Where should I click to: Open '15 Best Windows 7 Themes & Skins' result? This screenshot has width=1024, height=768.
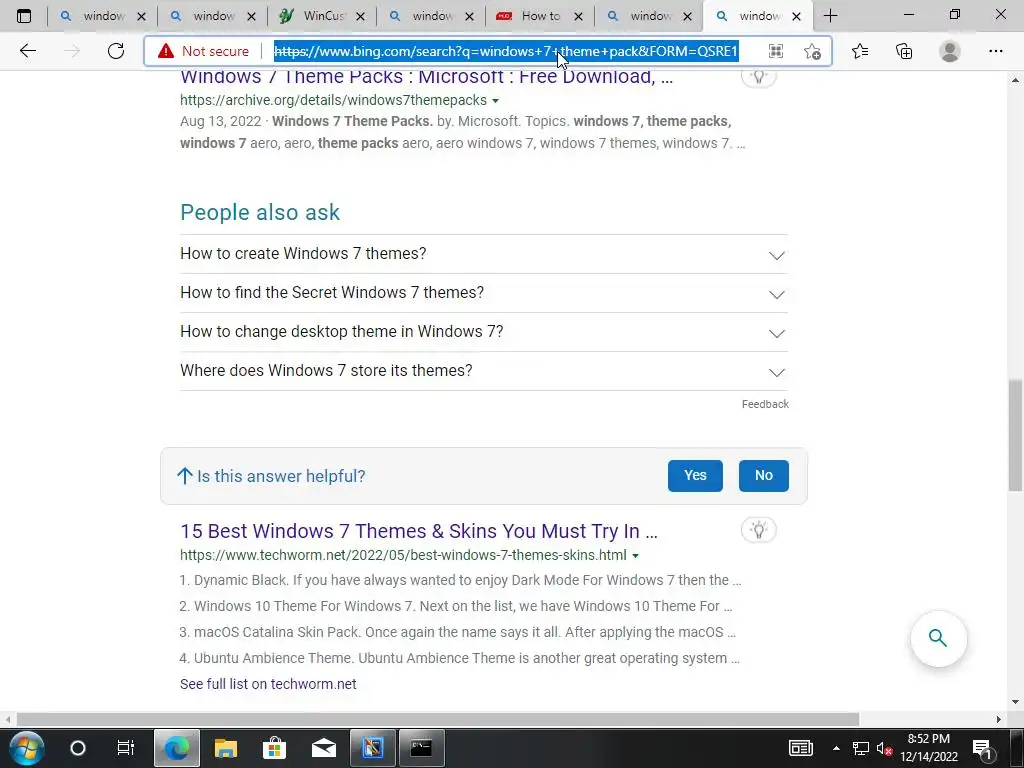(x=419, y=531)
